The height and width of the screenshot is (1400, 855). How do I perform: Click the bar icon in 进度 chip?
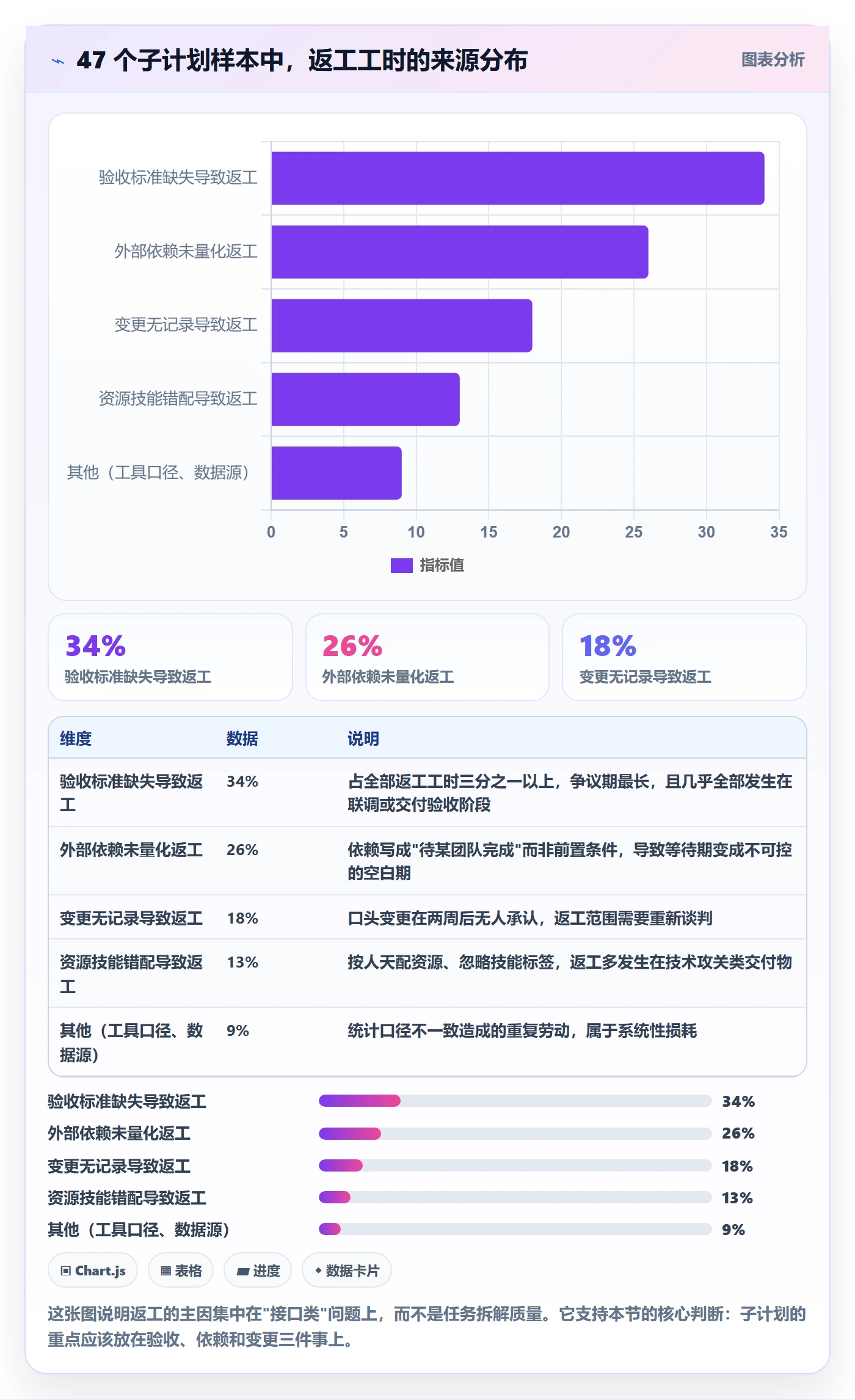243,1272
